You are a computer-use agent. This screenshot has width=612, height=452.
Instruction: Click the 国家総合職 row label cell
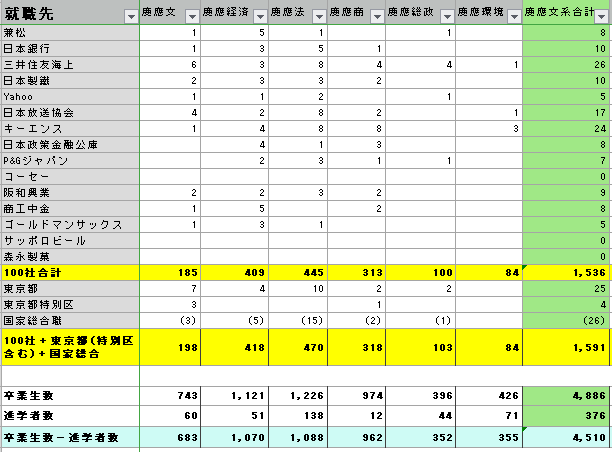click(69, 321)
